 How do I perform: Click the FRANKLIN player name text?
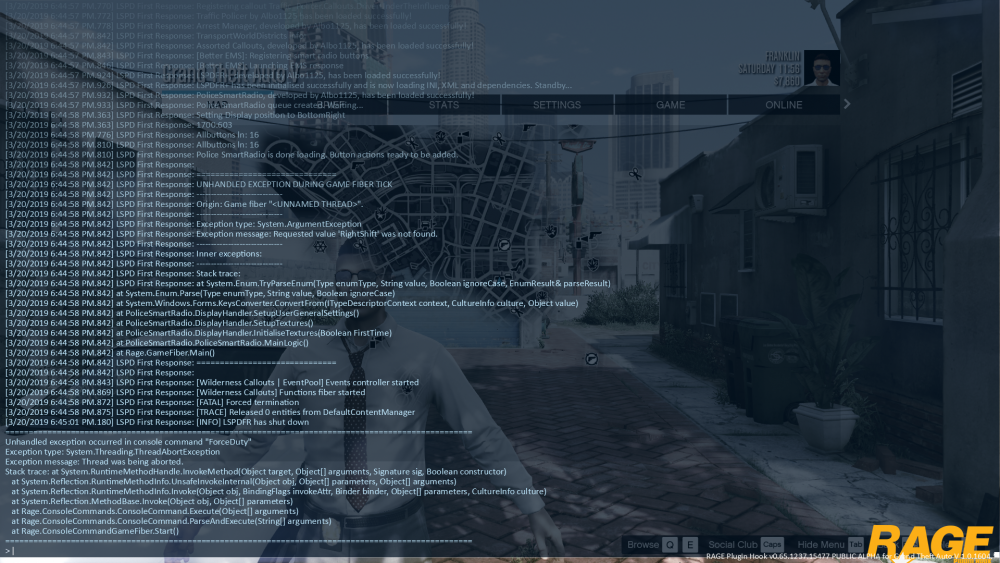click(x=783, y=57)
